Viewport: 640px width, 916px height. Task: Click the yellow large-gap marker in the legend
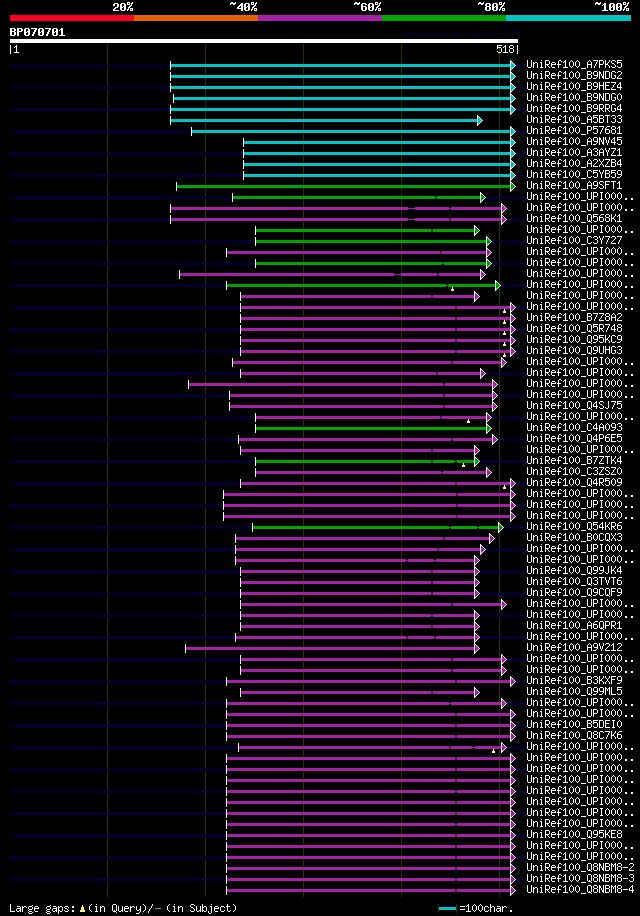tap(82, 908)
